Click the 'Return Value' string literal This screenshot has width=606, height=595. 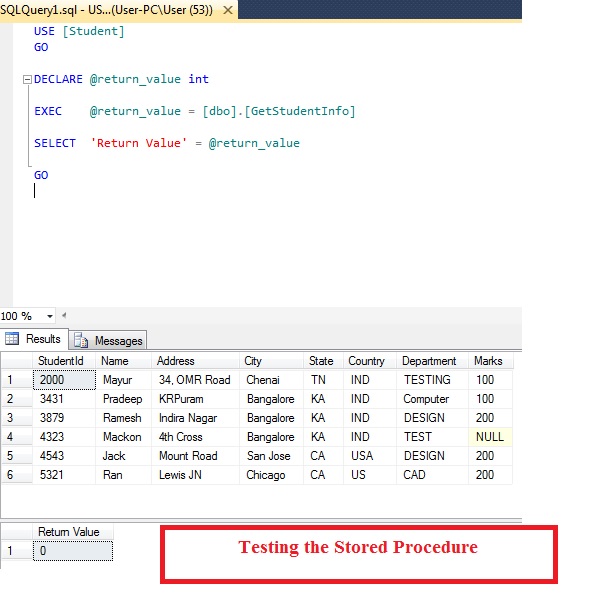[139, 143]
